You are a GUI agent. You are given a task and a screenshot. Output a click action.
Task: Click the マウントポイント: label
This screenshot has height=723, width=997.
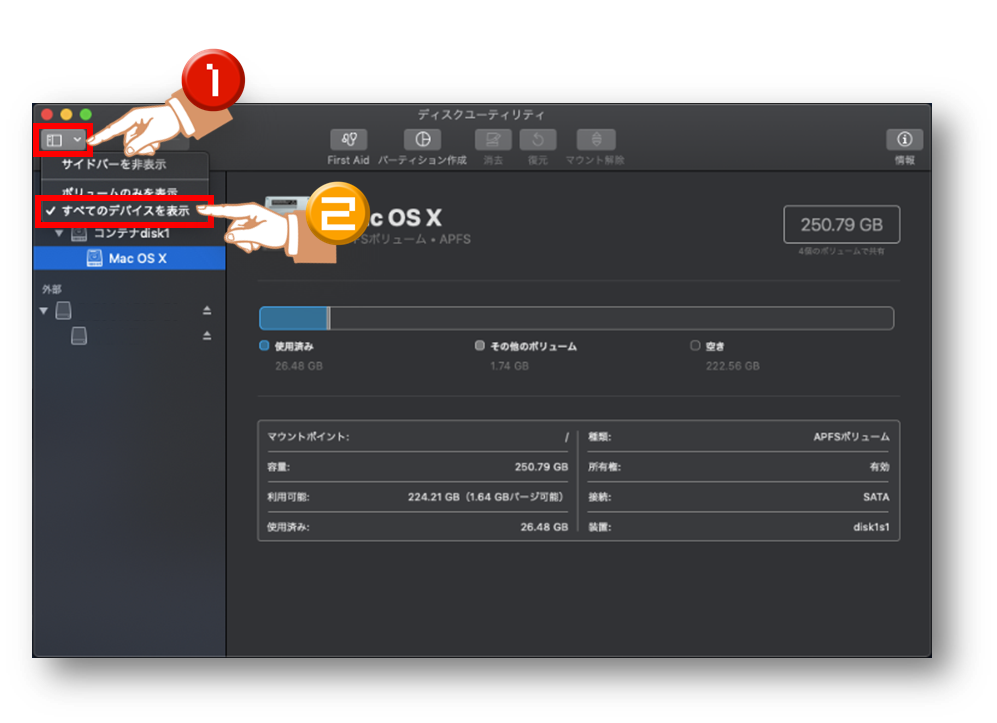[308, 437]
